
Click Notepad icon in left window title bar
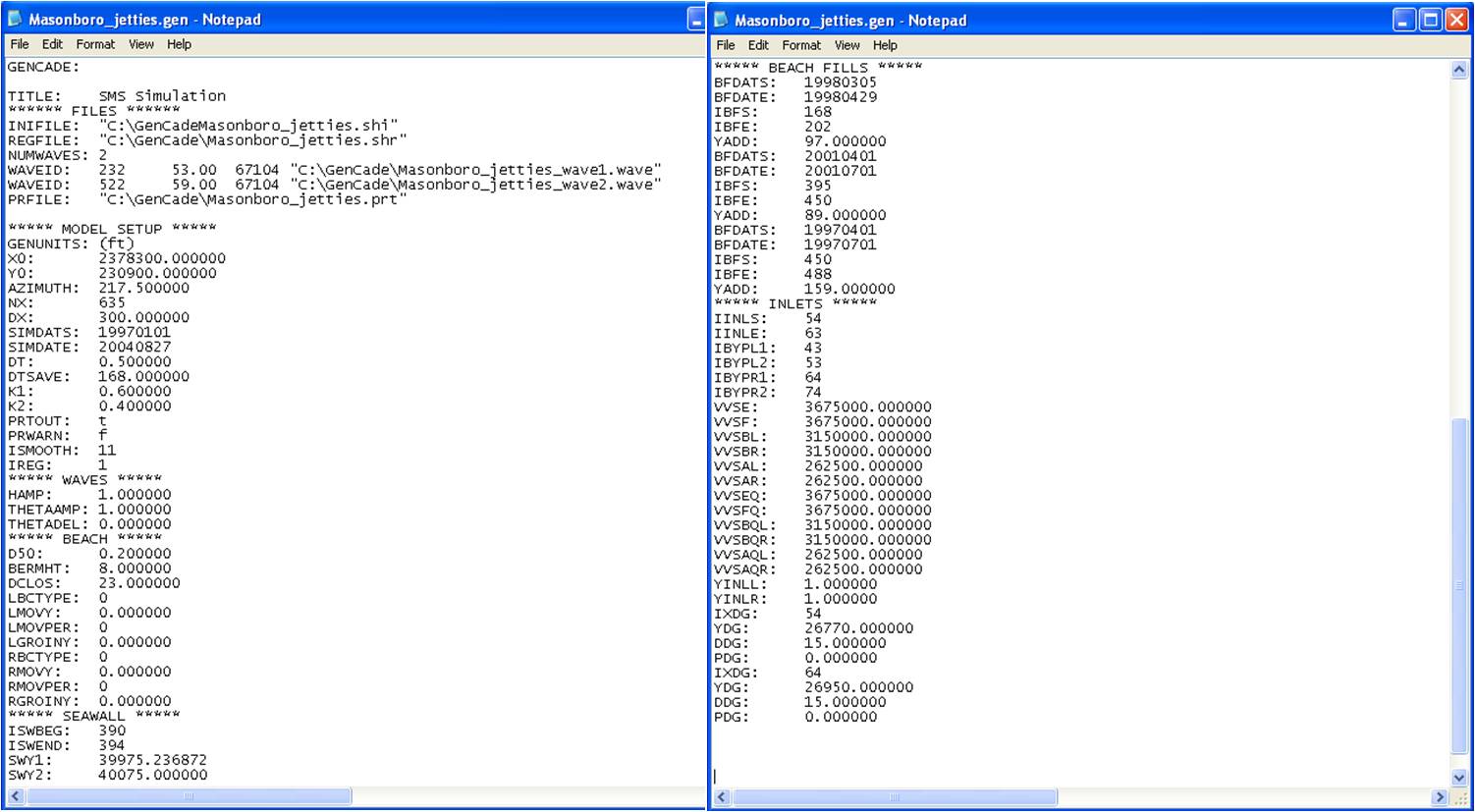point(15,19)
